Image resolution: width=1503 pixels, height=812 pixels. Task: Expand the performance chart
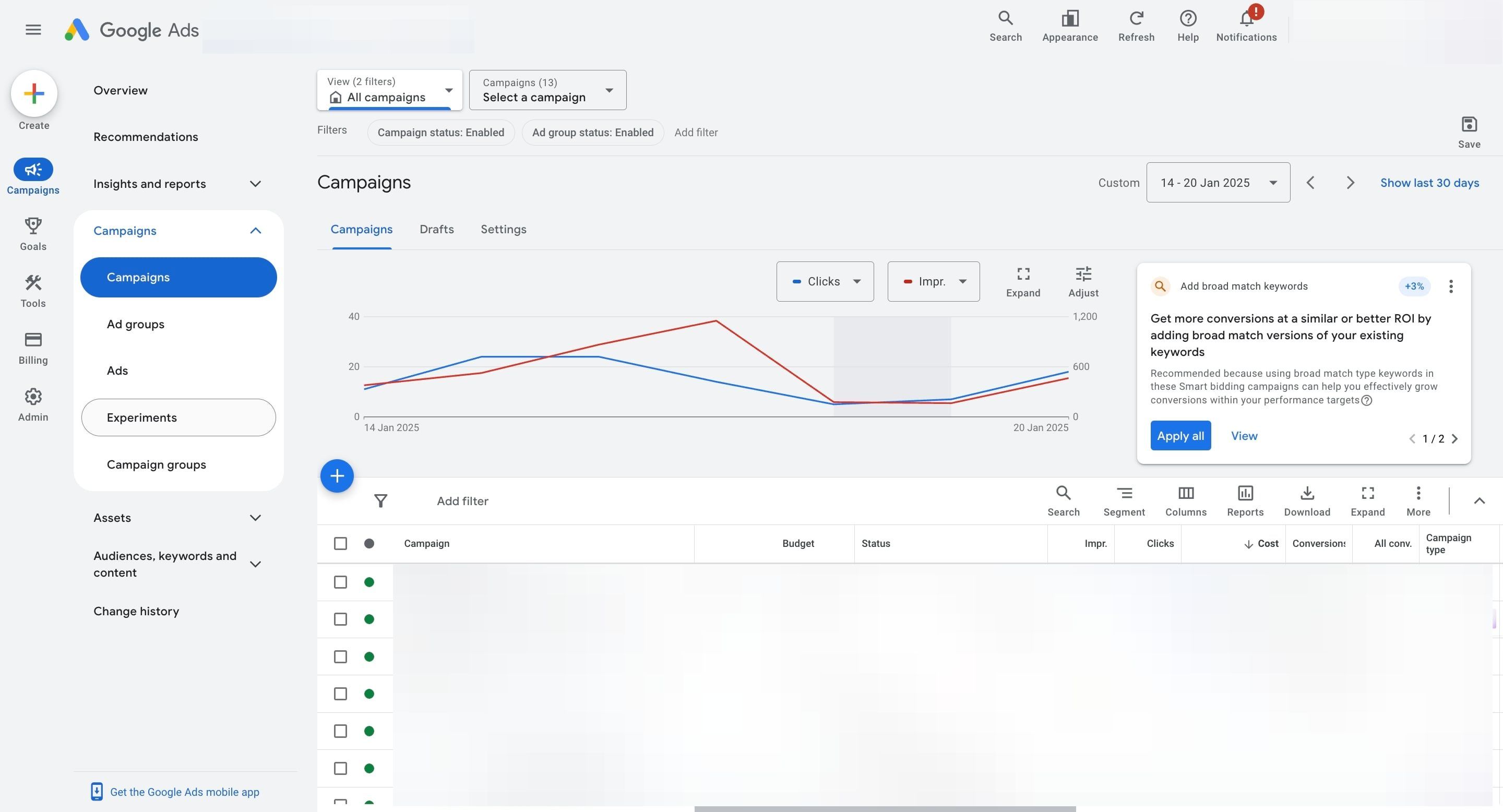(1023, 282)
